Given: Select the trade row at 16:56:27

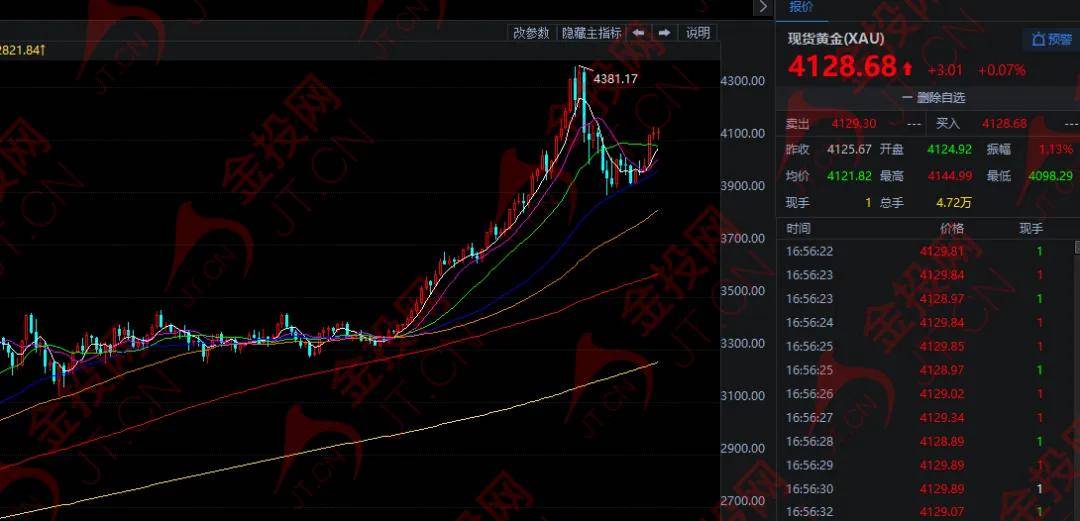Looking at the screenshot, I should click(924, 418).
